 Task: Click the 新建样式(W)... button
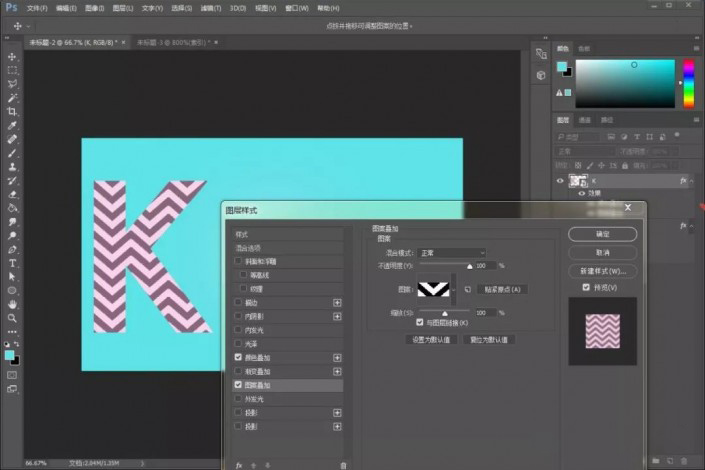(602, 271)
